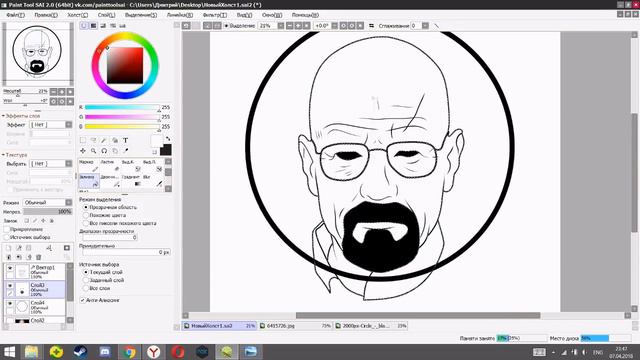
Task: Open the rotation angle dropdown in toolbar
Action: (x=335, y=26)
